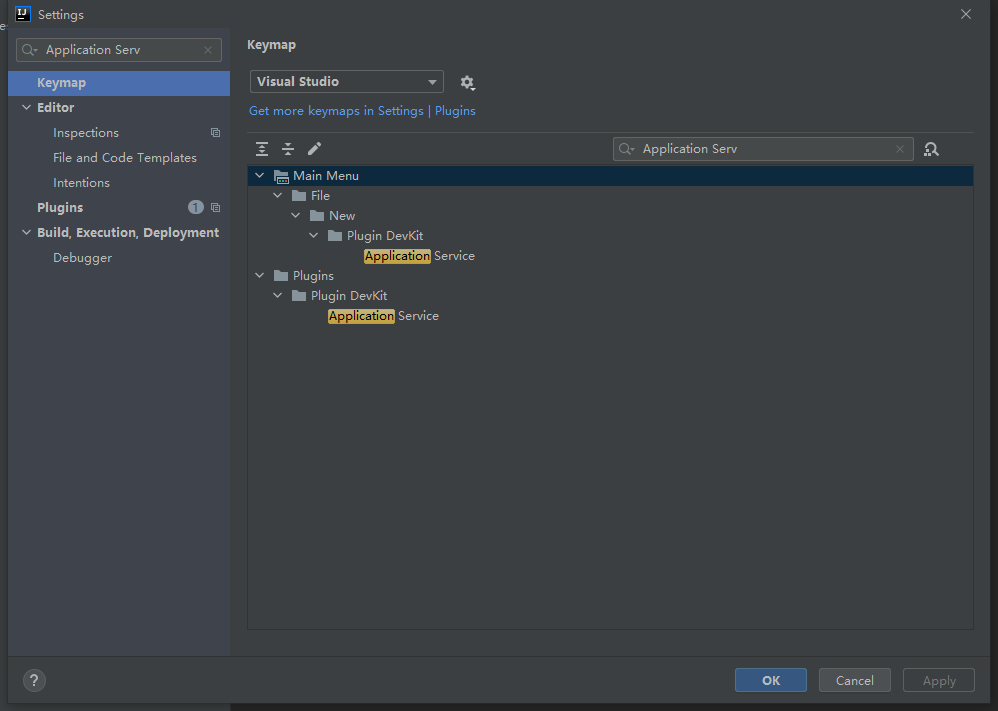Collapse the New tree node
Image resolution: width=998 pixels, height=711 pixels.
[x=295, y=216]
